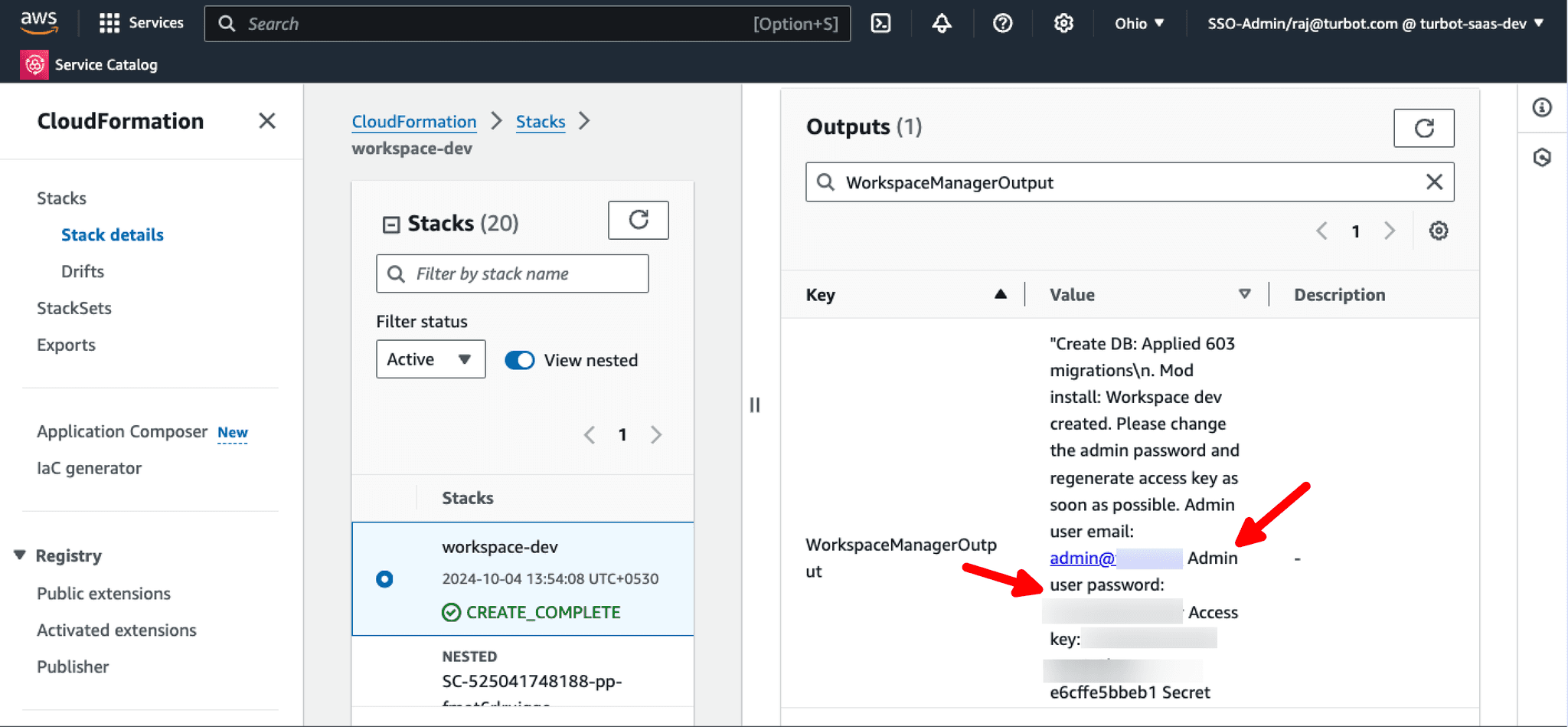Open the notifications bell
The width and height of the screenshot is (1568, 727).
click(x=941, y=23)
